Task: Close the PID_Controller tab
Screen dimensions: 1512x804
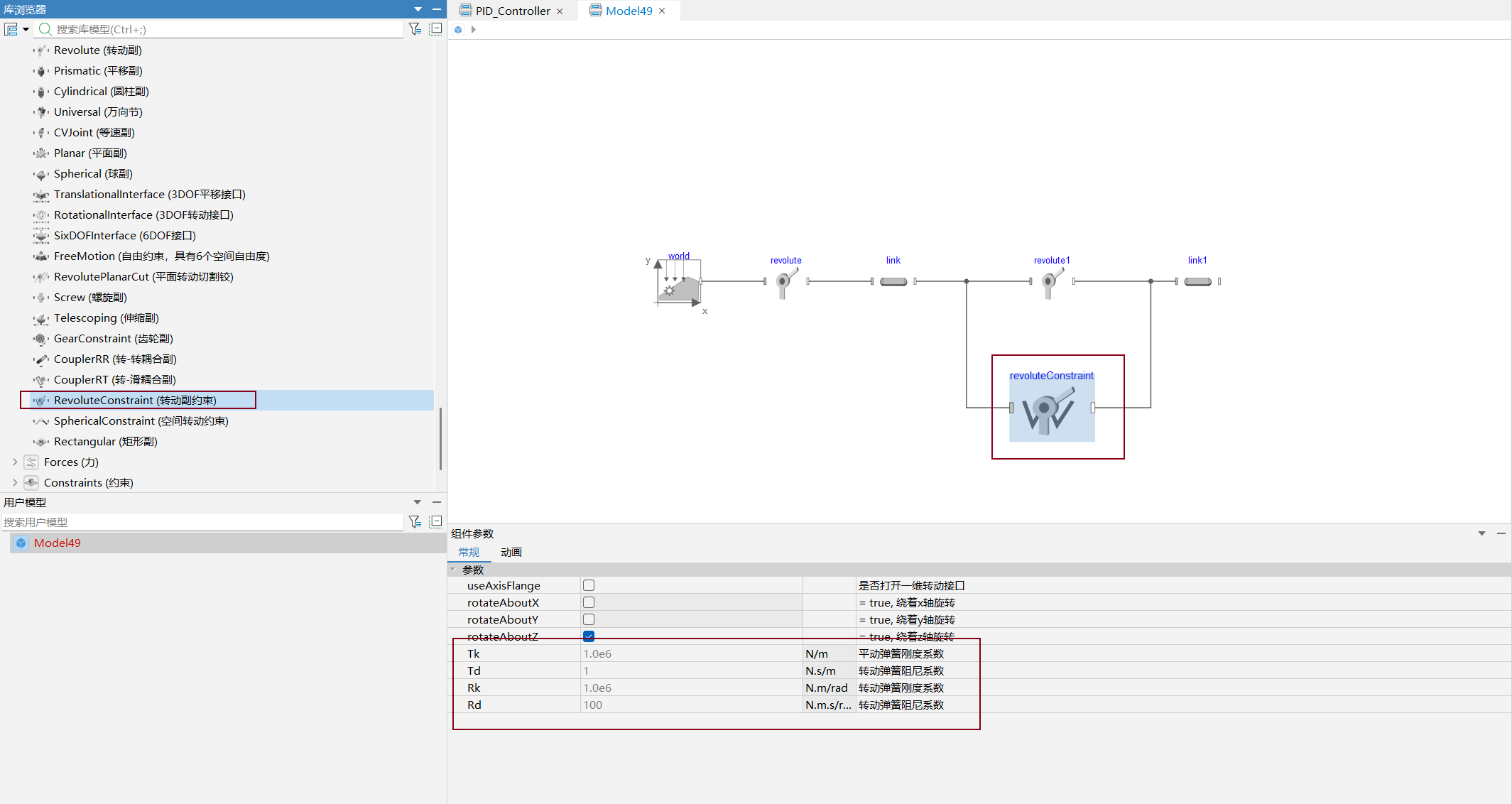Action: click(560, 11)
